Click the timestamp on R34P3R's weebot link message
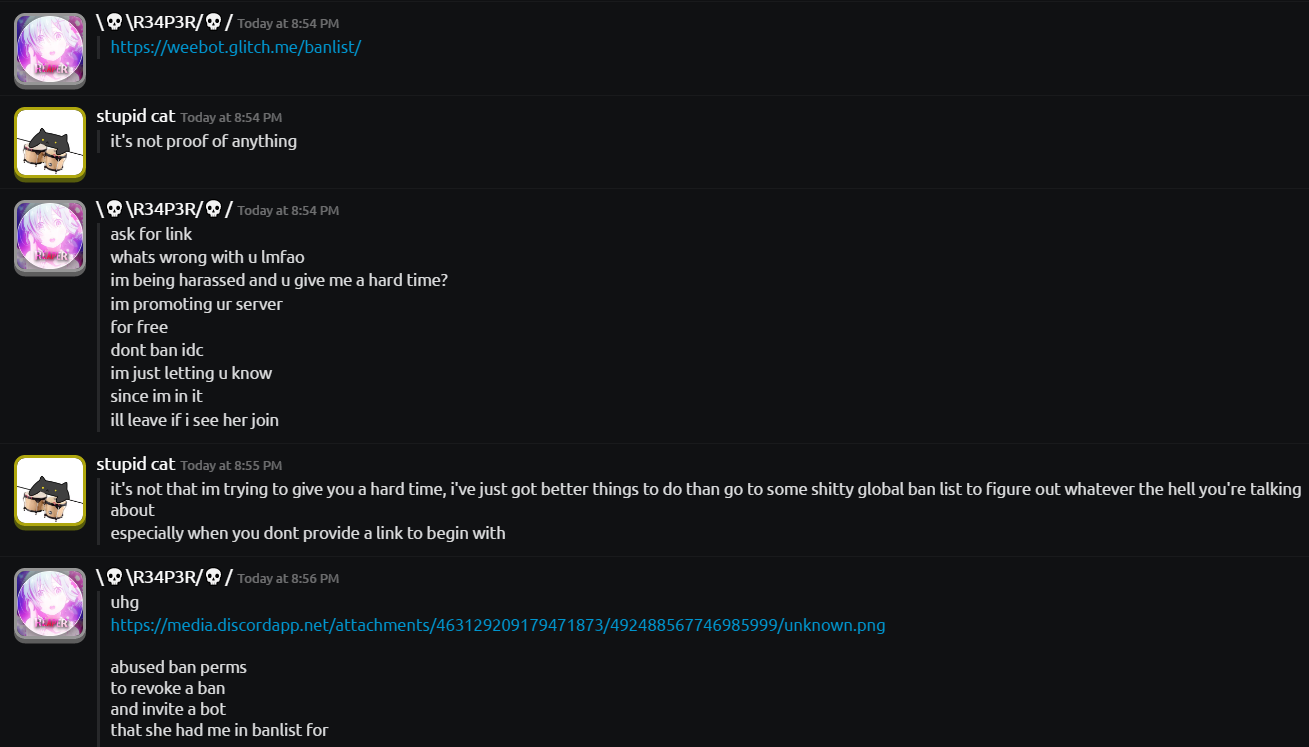This screenshot has width=1309, height=747. click(288, 24)
